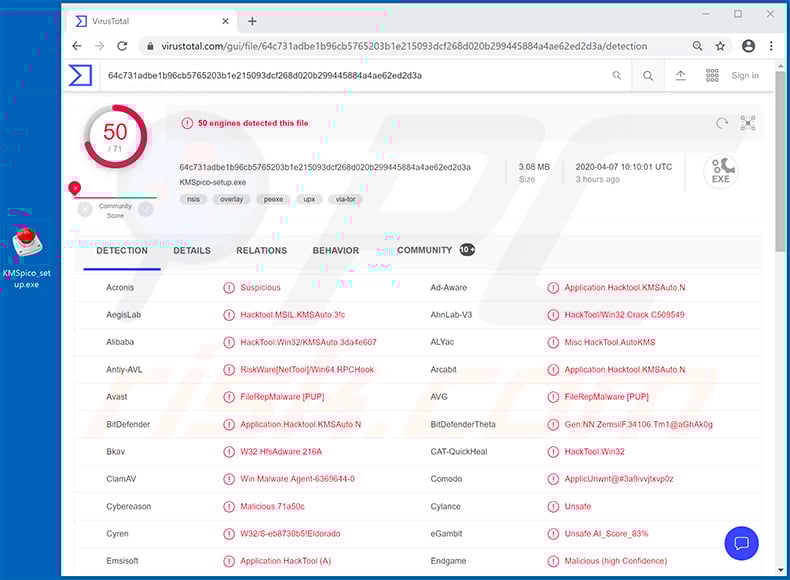The width and height of the screenshot is (790, 580).
Task: Click the VirusTotal logo icon
Action: click(x=80, y=76)
